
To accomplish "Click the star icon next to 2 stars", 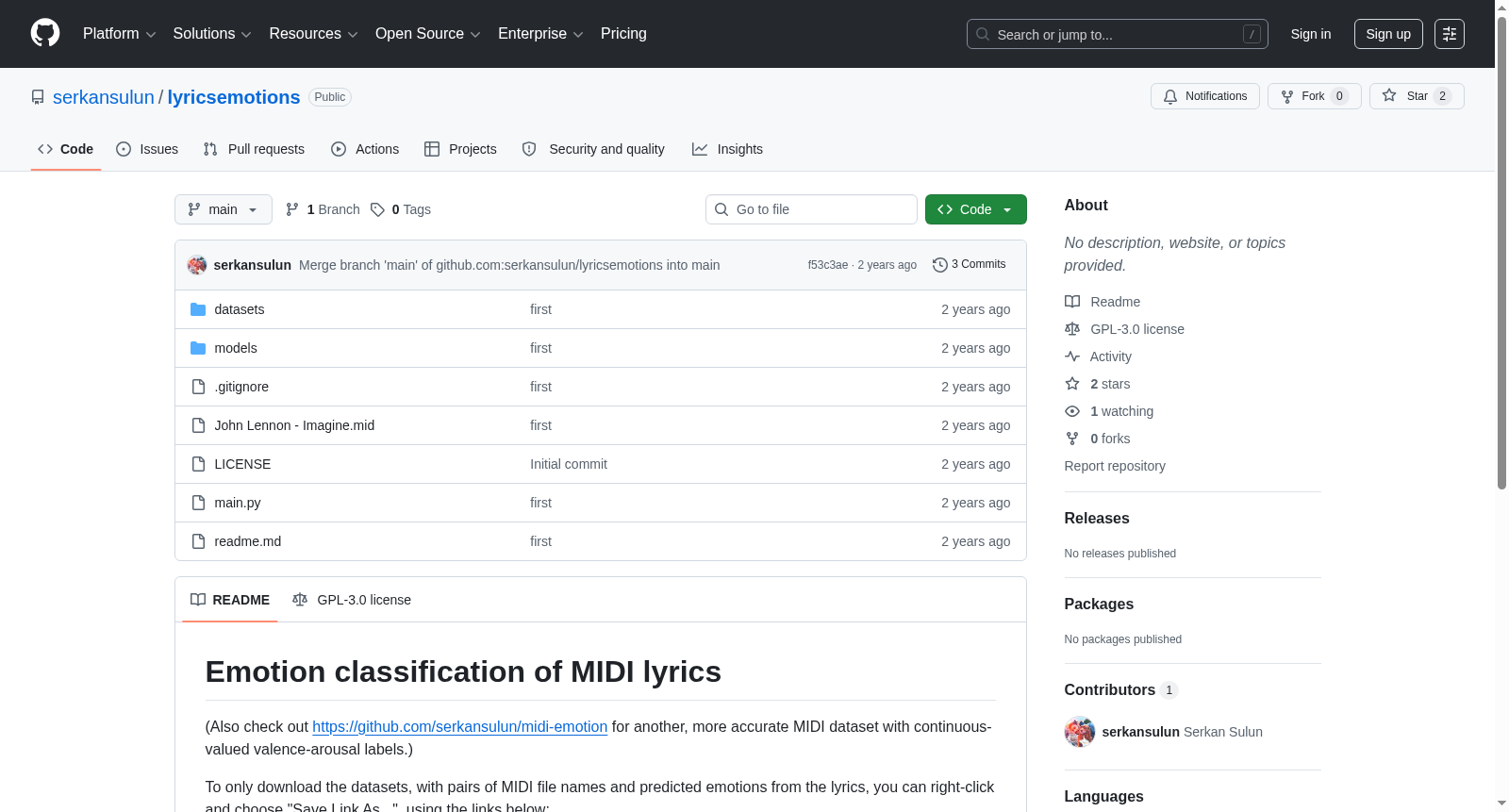I will click(x=1072, y=384).
